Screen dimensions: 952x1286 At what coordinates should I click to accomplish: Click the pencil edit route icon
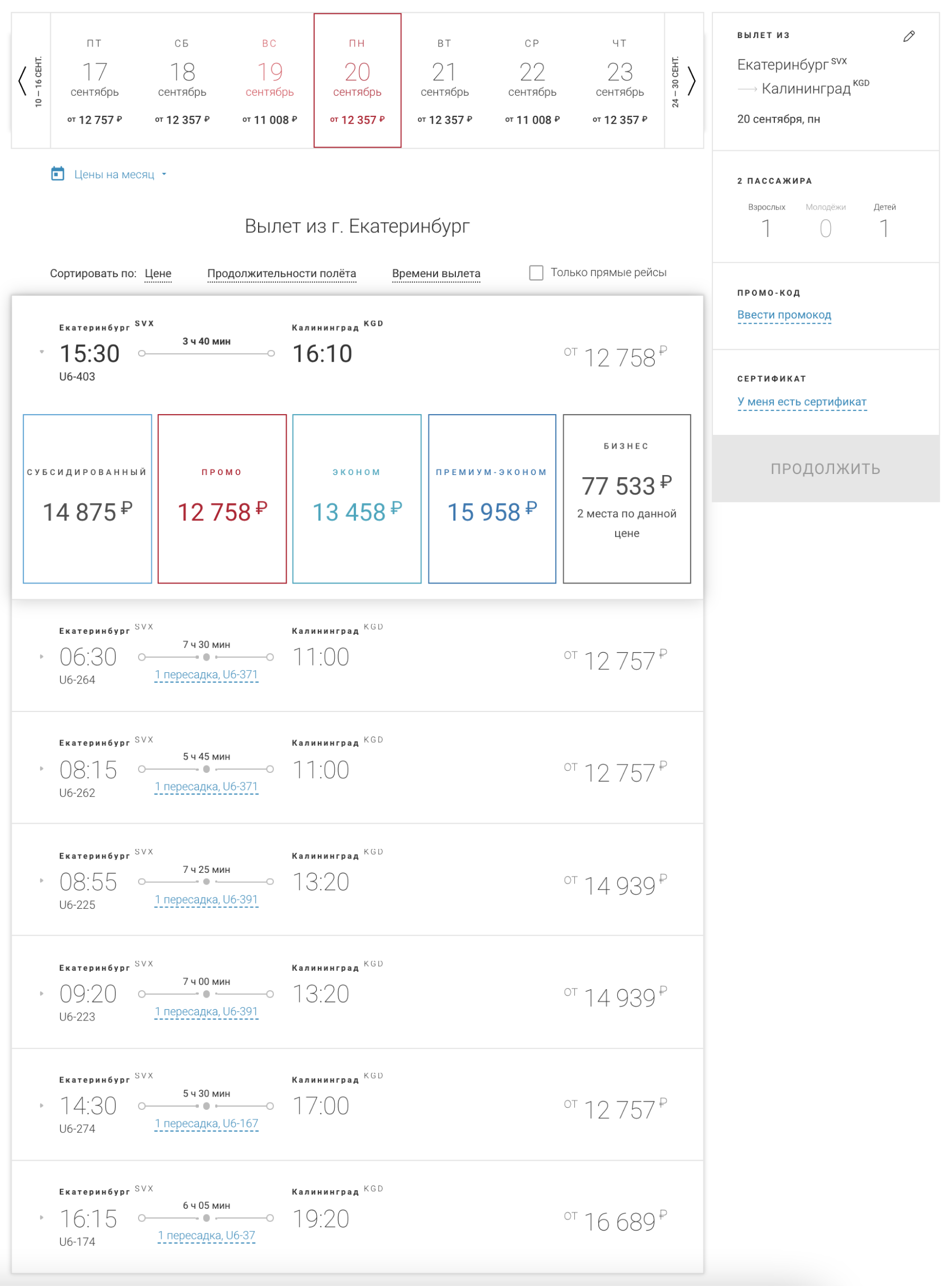[909, 37]
